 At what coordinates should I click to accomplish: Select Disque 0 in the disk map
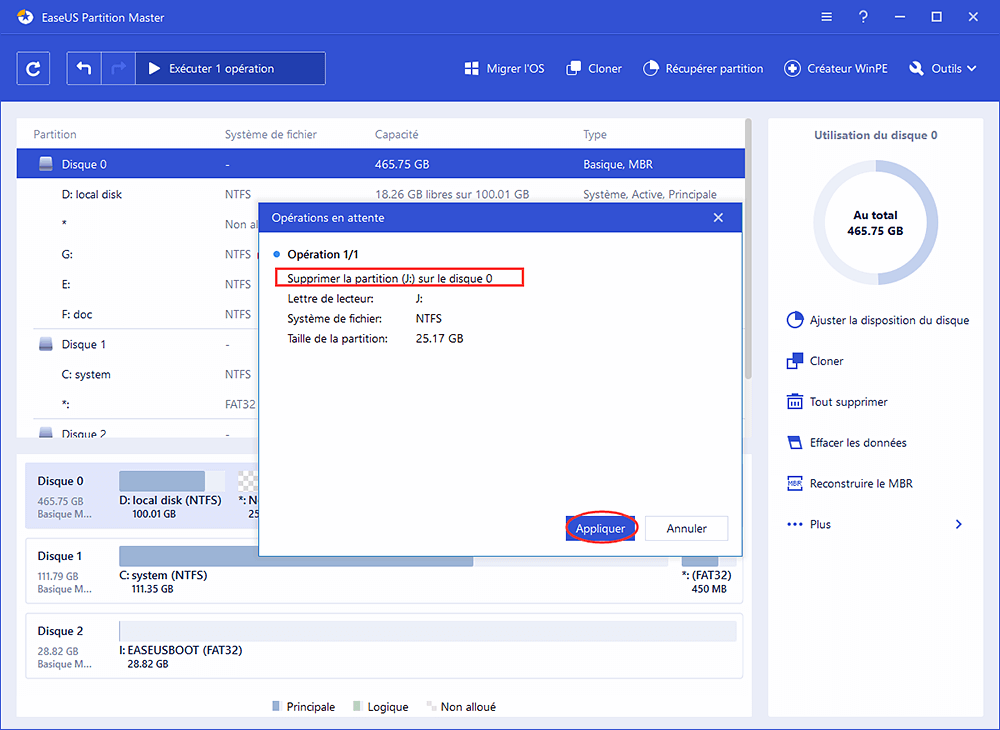(61, 481)
